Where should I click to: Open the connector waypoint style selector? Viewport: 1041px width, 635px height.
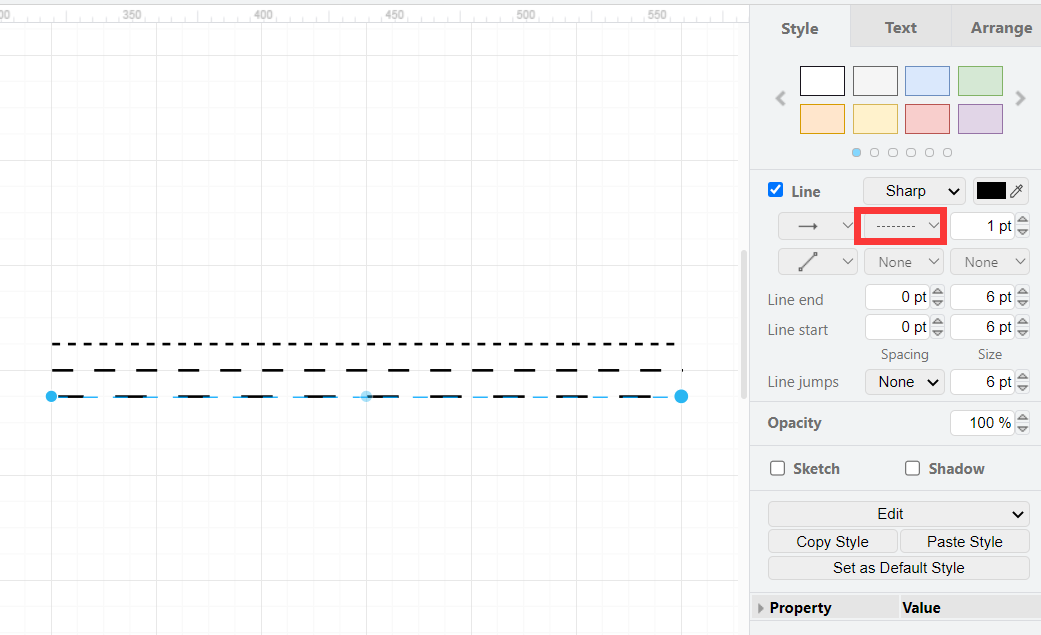click(x=817, y=261)
